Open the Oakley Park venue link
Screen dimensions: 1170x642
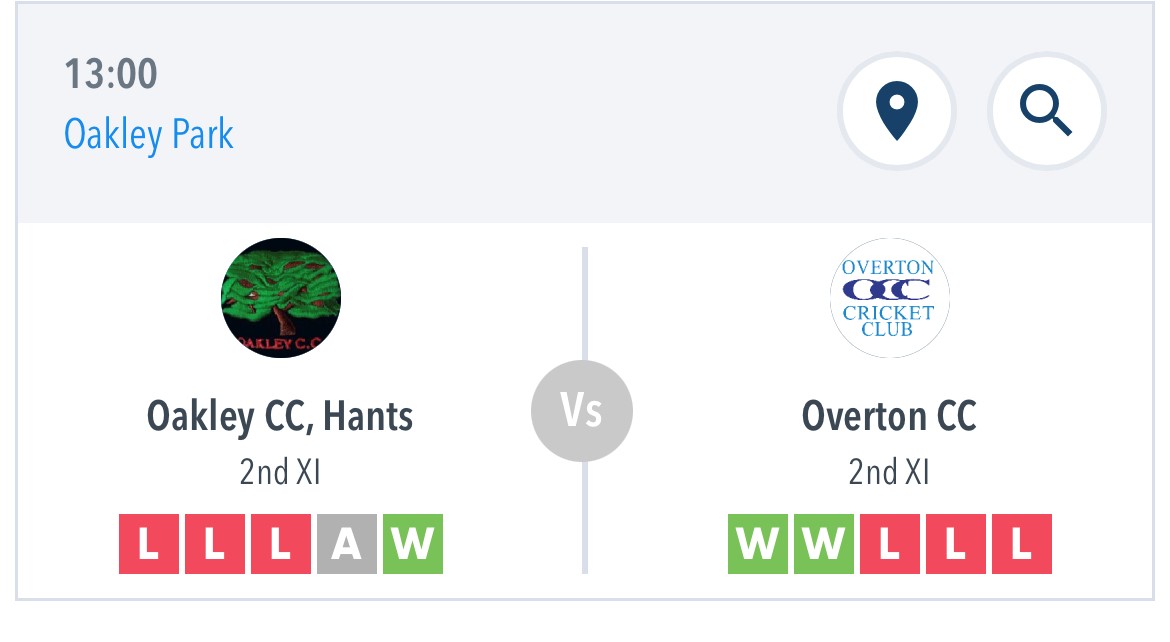[x=148, y=134]
